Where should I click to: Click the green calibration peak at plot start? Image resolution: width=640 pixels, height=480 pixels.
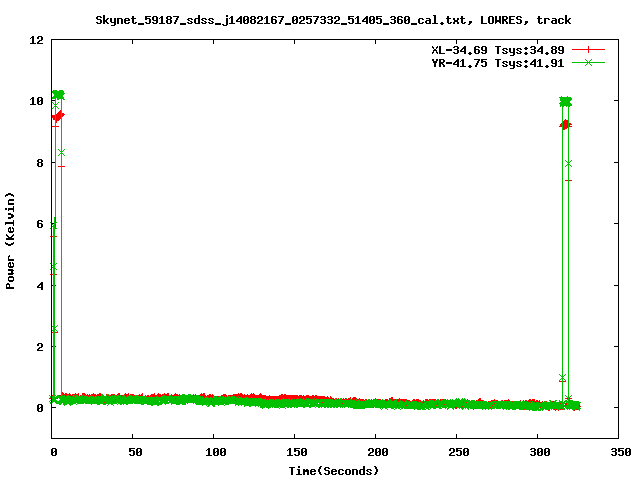(x=58, y=95)
